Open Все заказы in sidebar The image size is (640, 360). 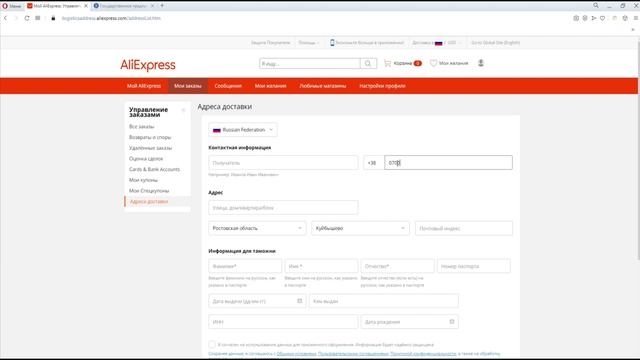[142, 127]
